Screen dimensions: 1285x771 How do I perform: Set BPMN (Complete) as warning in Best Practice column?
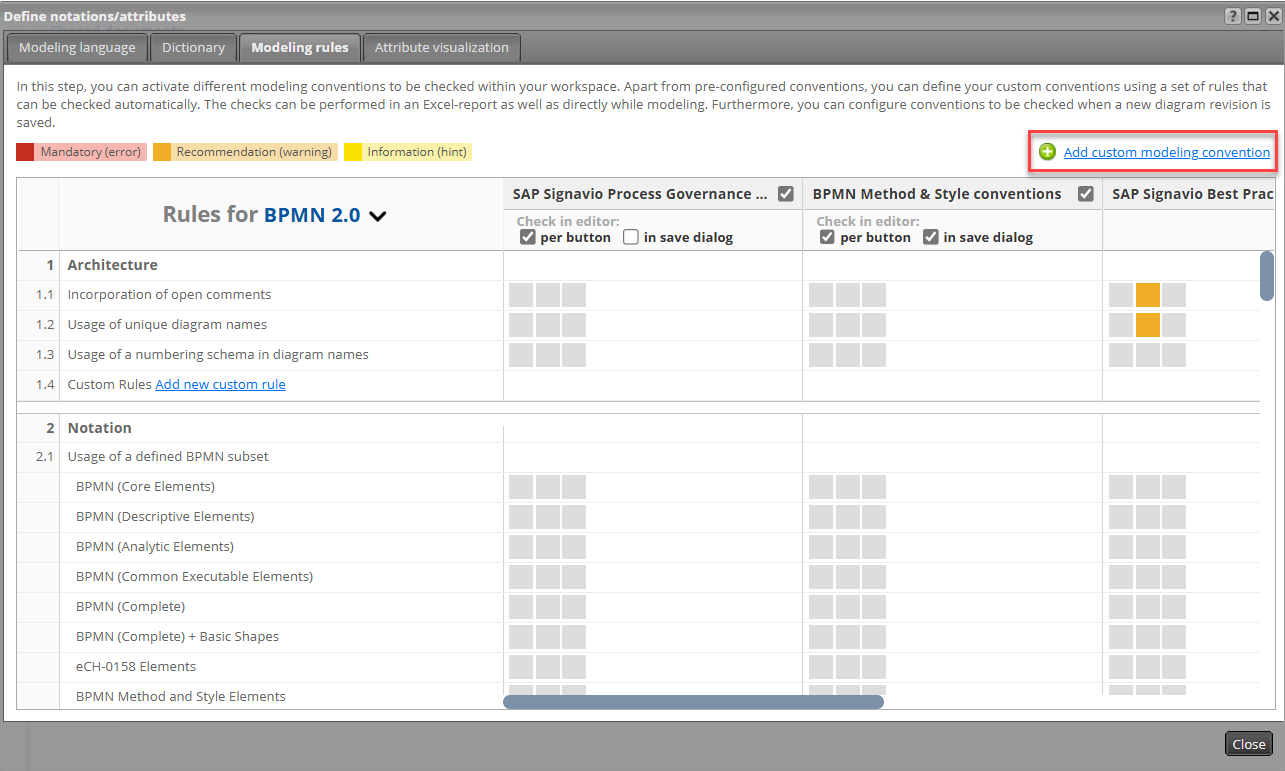point(1147,607)
